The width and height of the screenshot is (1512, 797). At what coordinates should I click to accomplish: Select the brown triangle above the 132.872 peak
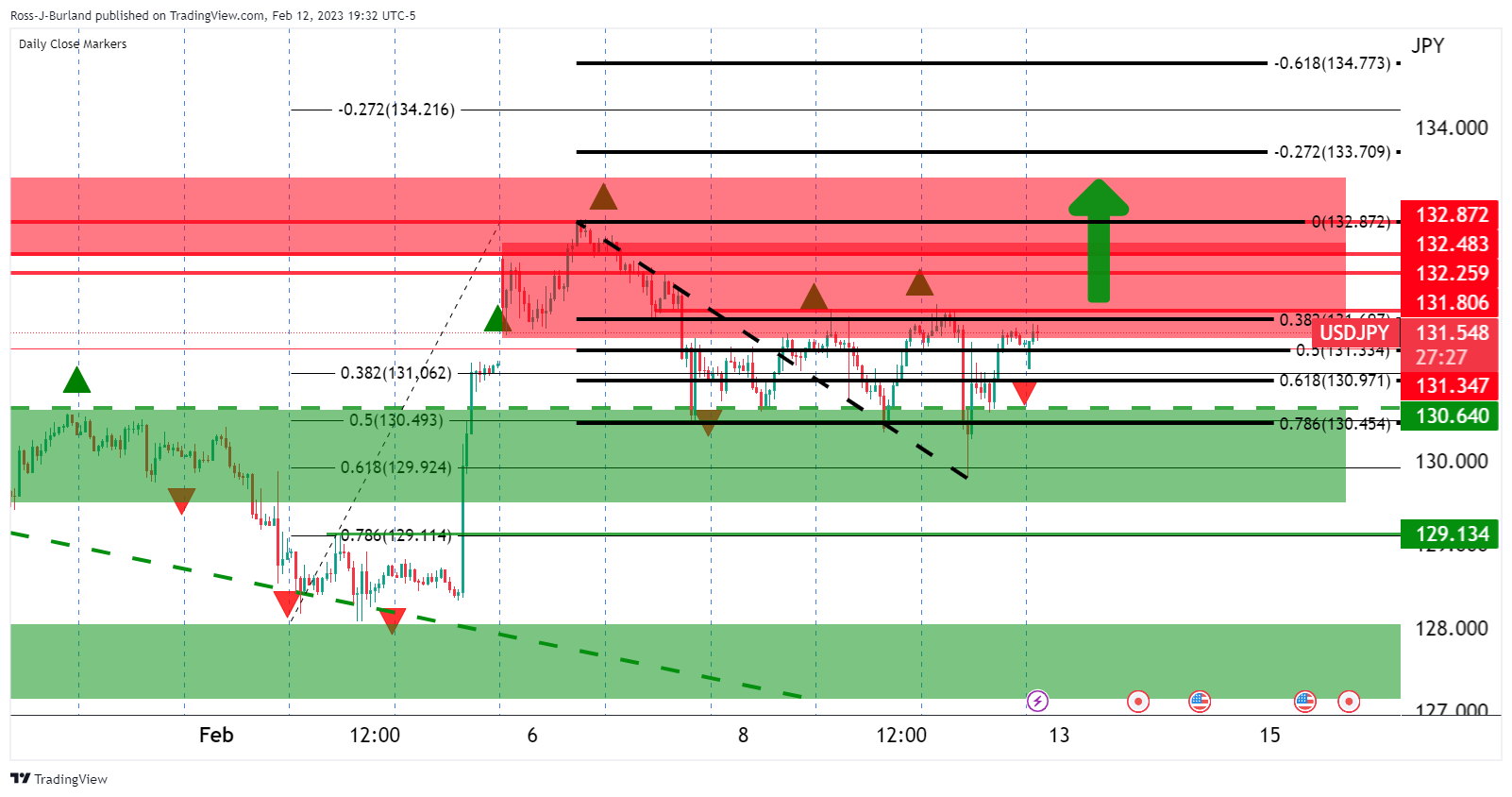click(603, 196)
